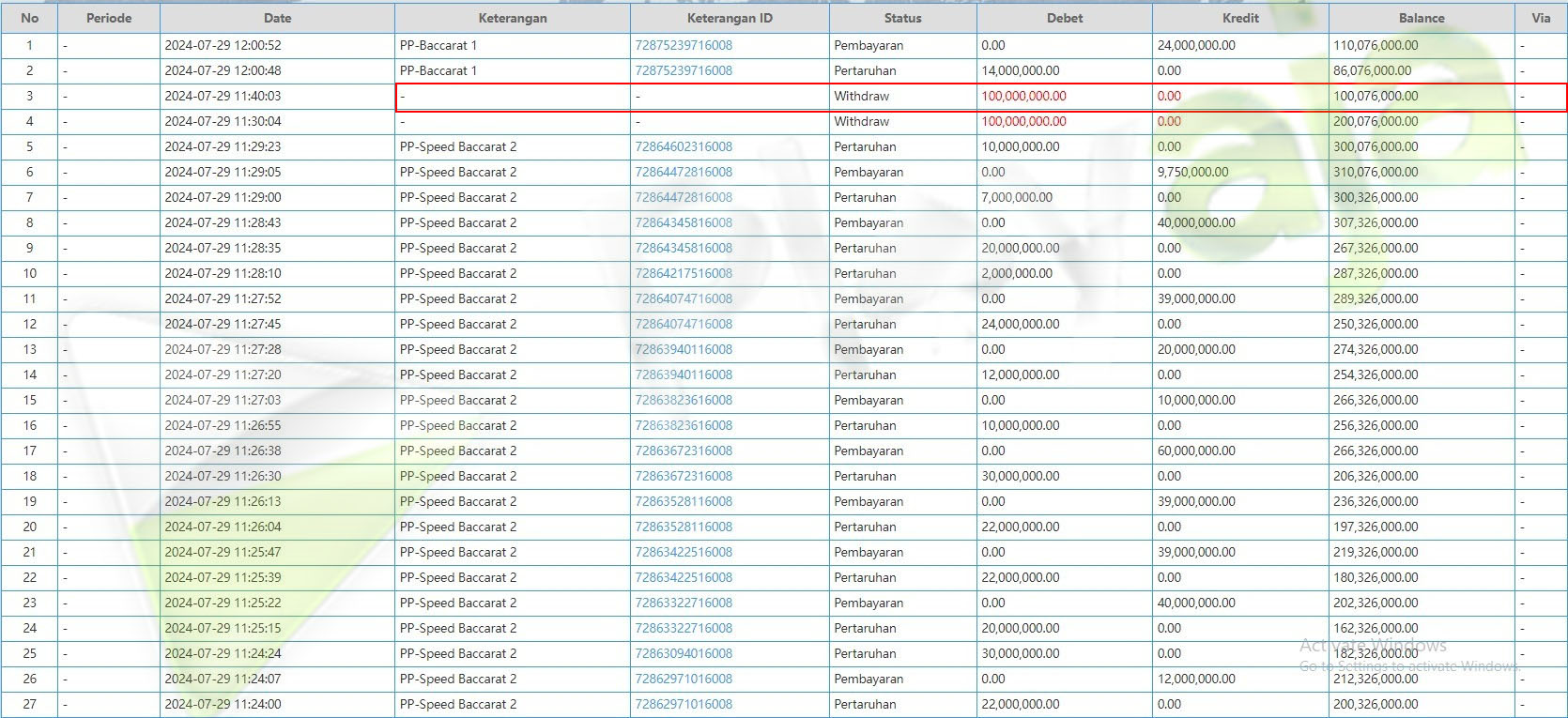Click the 72863672316008 link in row 17
1568x718 pixels.
[x=684, y=451]
